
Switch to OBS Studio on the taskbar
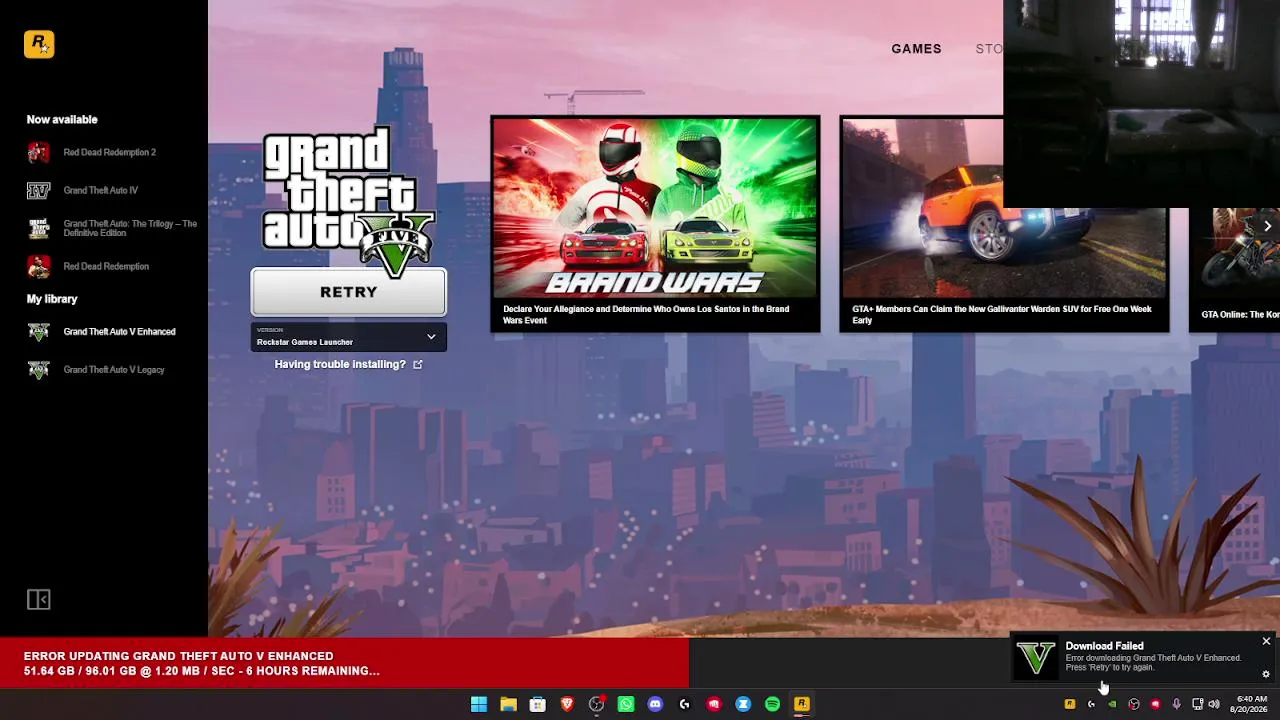[x=597, y=704]
